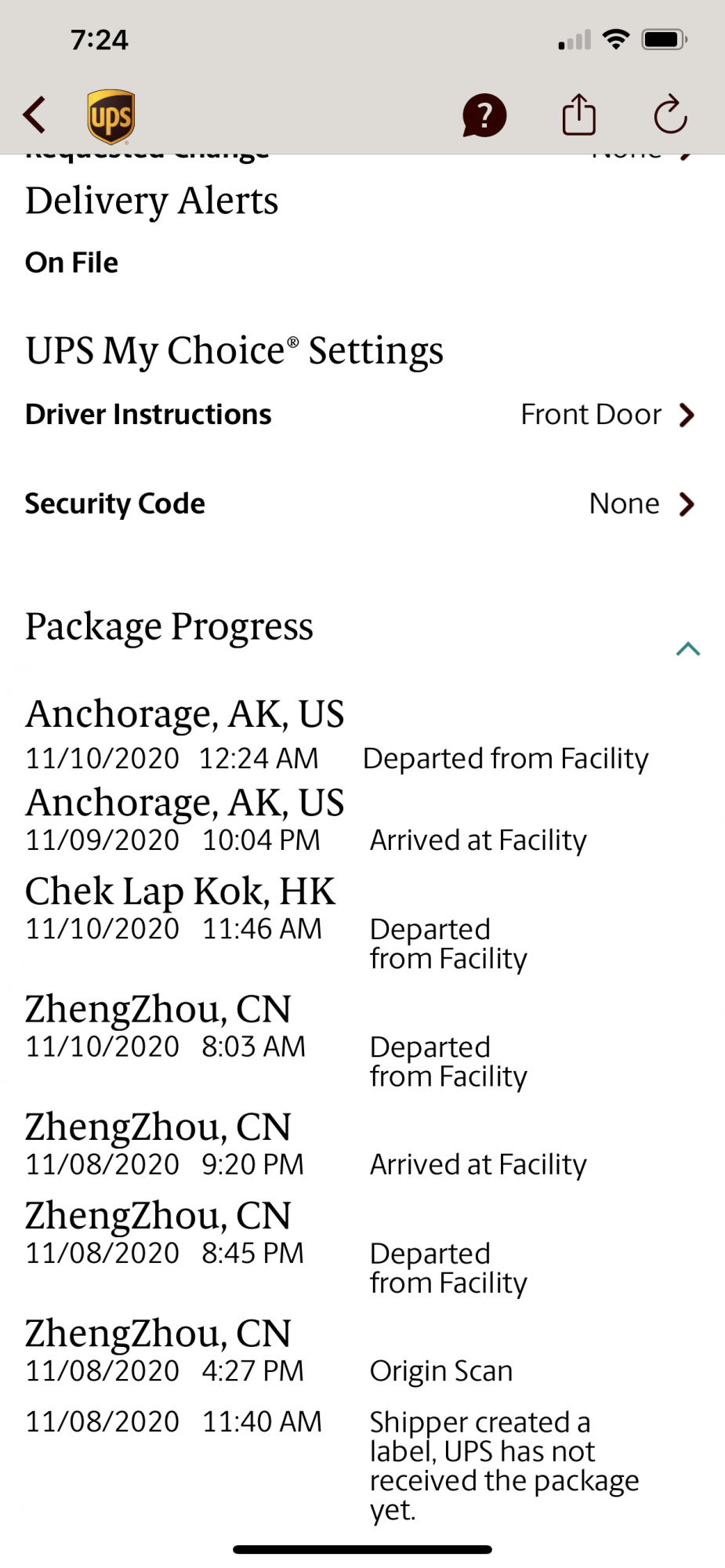Tap the battery status icon
The height and width of the screenshot is (1568, 725).
pos(664,39)
